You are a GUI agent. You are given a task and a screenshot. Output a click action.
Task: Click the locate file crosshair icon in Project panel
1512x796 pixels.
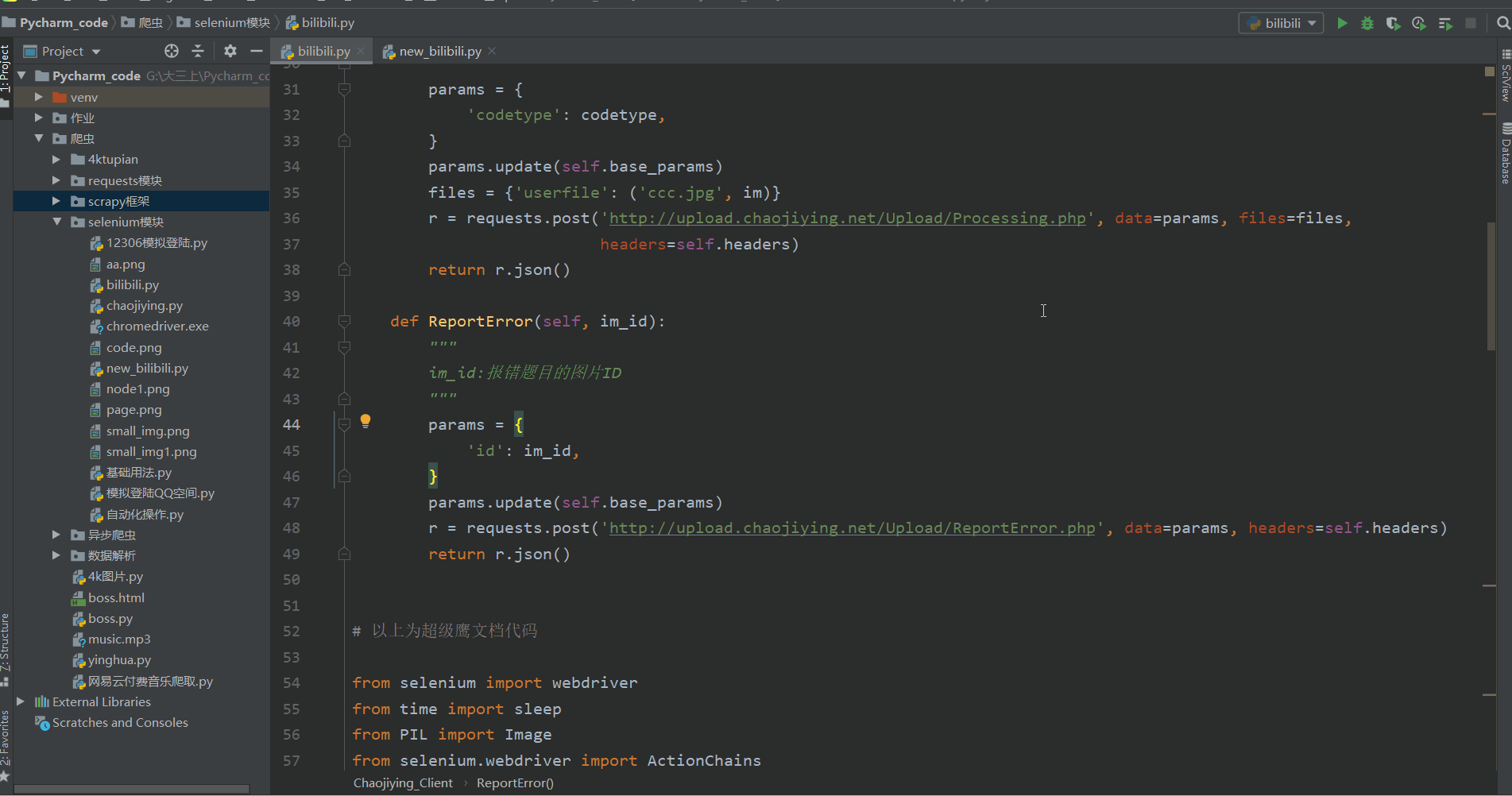tap(172, 51)
